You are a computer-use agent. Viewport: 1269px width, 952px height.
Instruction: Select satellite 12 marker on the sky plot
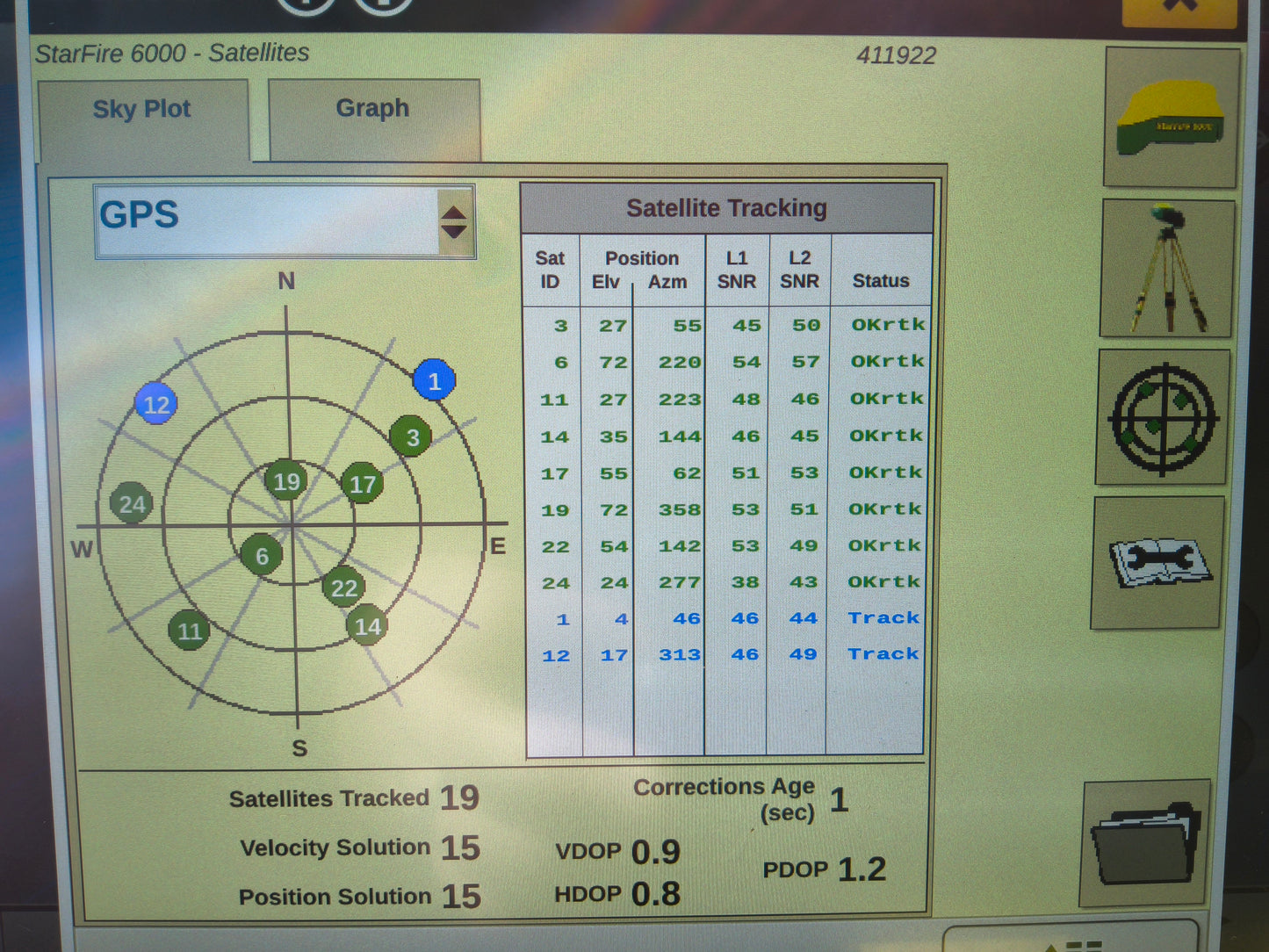point(156,405)
